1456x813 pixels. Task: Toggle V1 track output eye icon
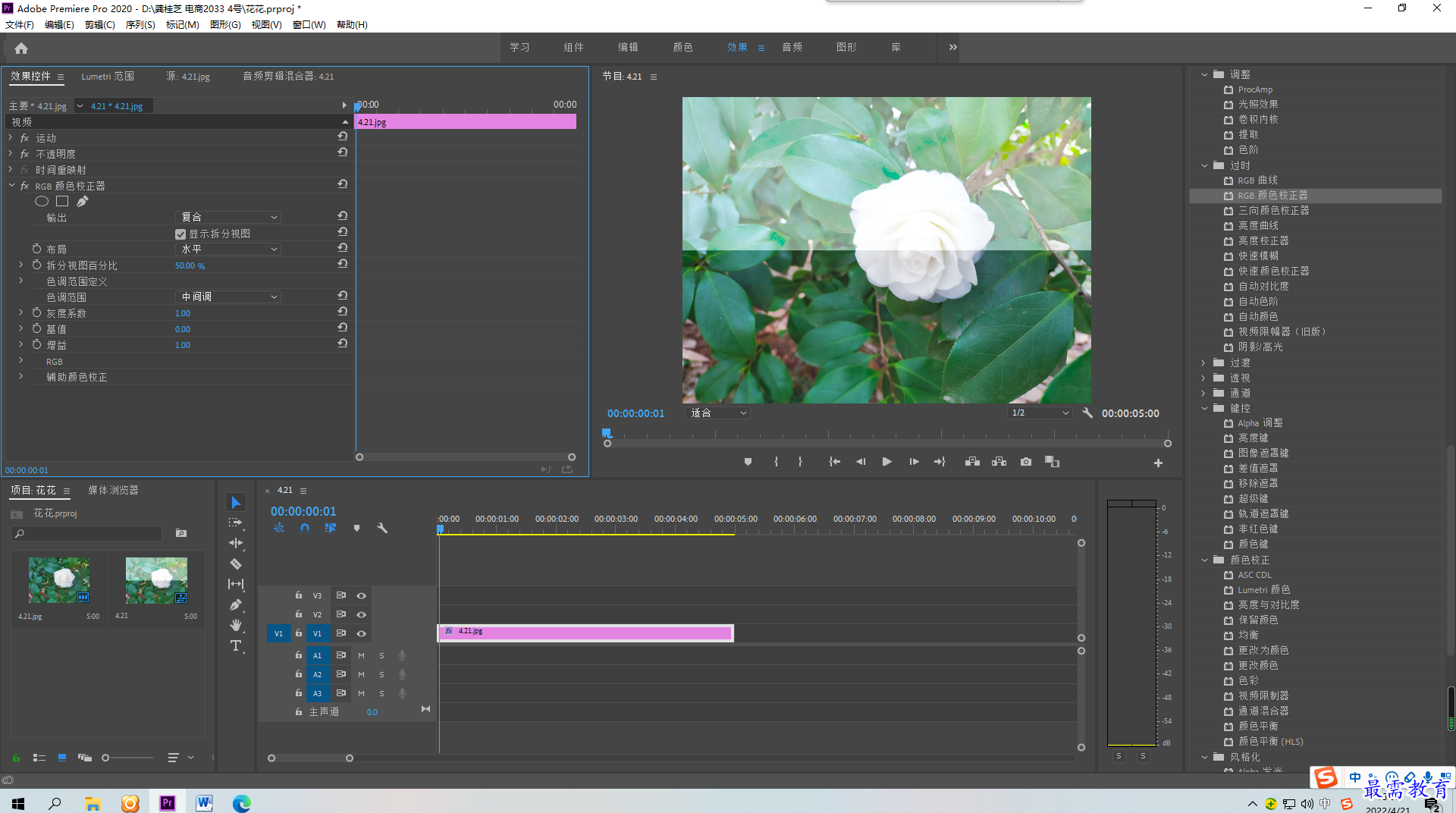pyautogui.click(x=362, y=633)
